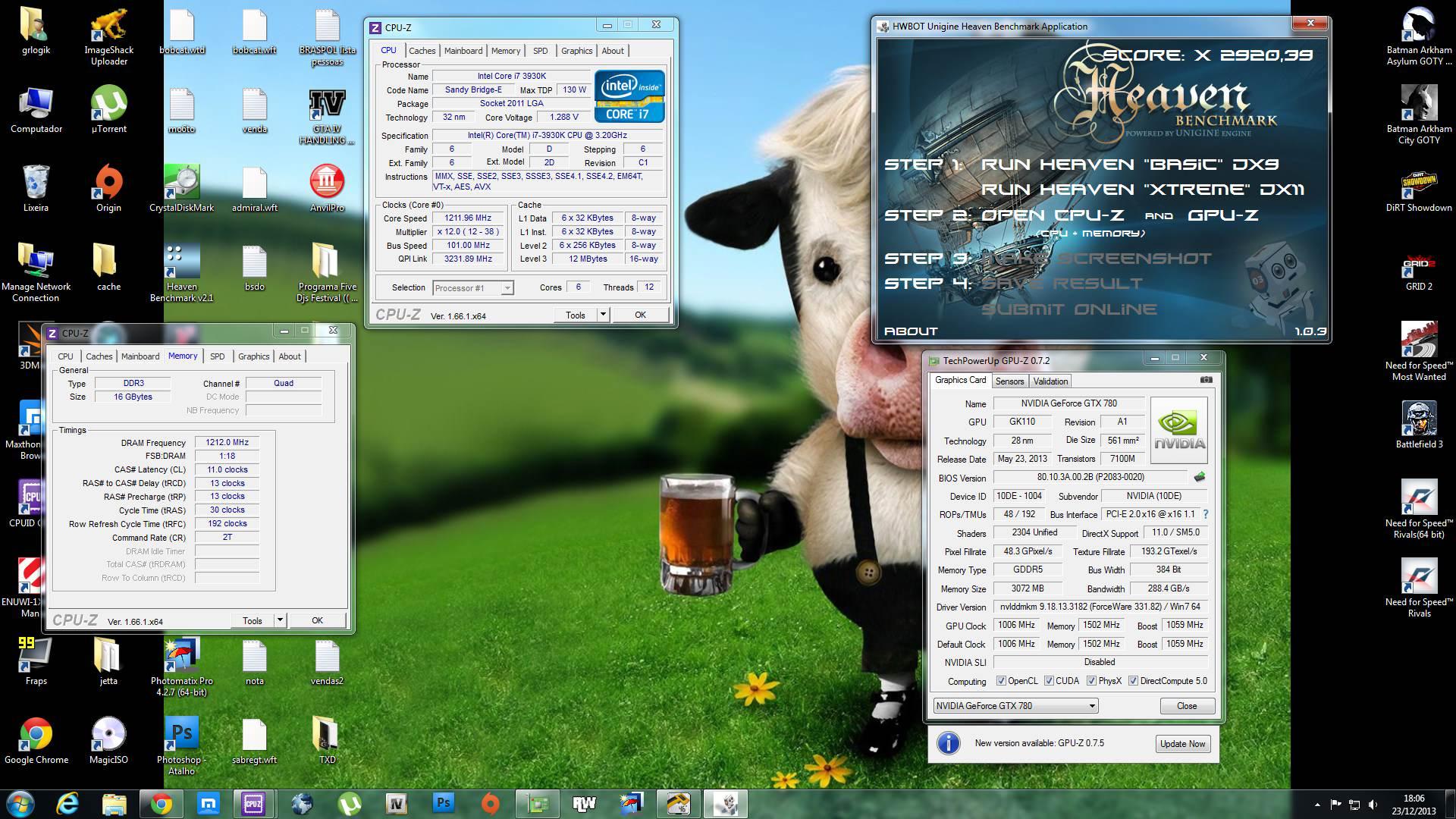Click GPU-Z link in HWBOT step 2
The height and width of the screenshot is (819, 1456).
point(1222,215)
